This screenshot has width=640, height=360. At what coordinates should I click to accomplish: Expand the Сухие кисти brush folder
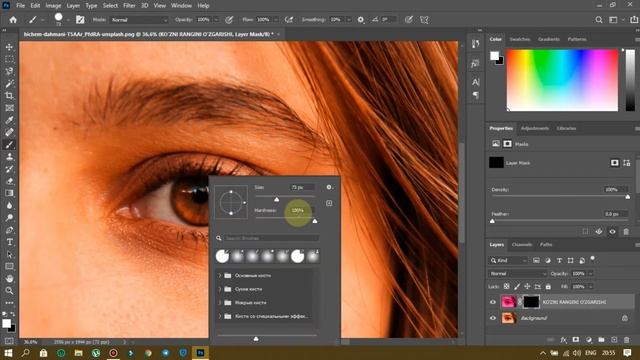click(x=220, y=289)
